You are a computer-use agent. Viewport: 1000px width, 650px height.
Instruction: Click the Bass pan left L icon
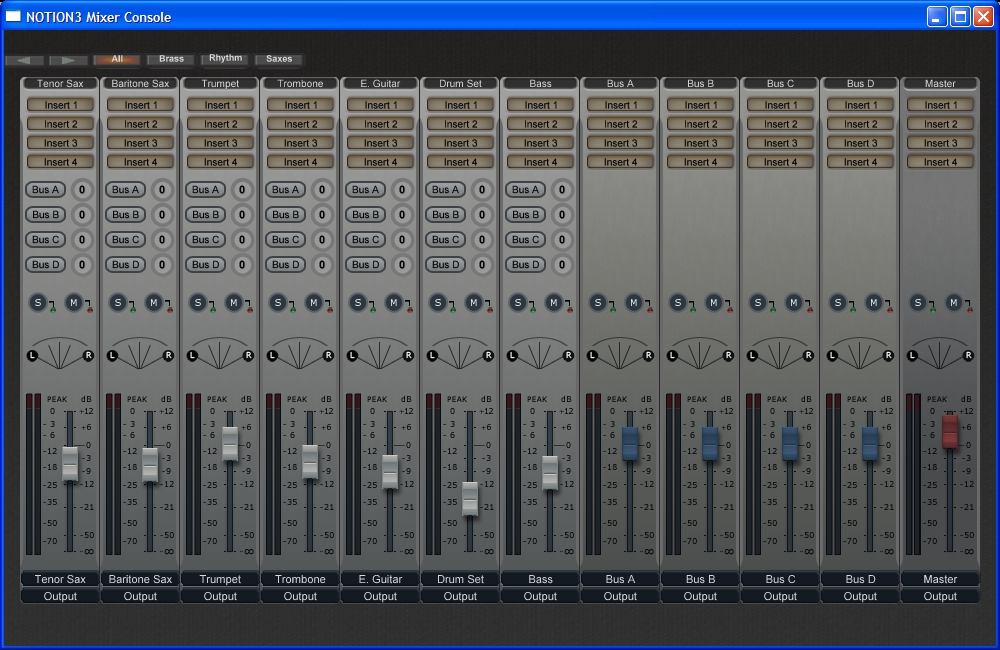[x=512, y=355]
